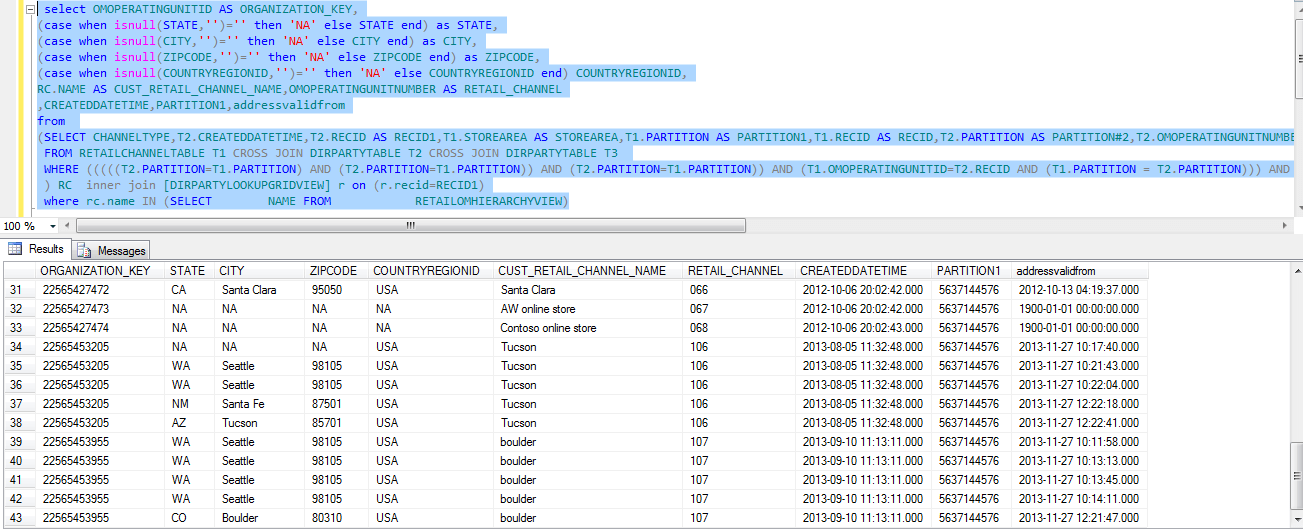Click the Results tab grid icon
1303x529 pixels.
click(x=15, y=249)
